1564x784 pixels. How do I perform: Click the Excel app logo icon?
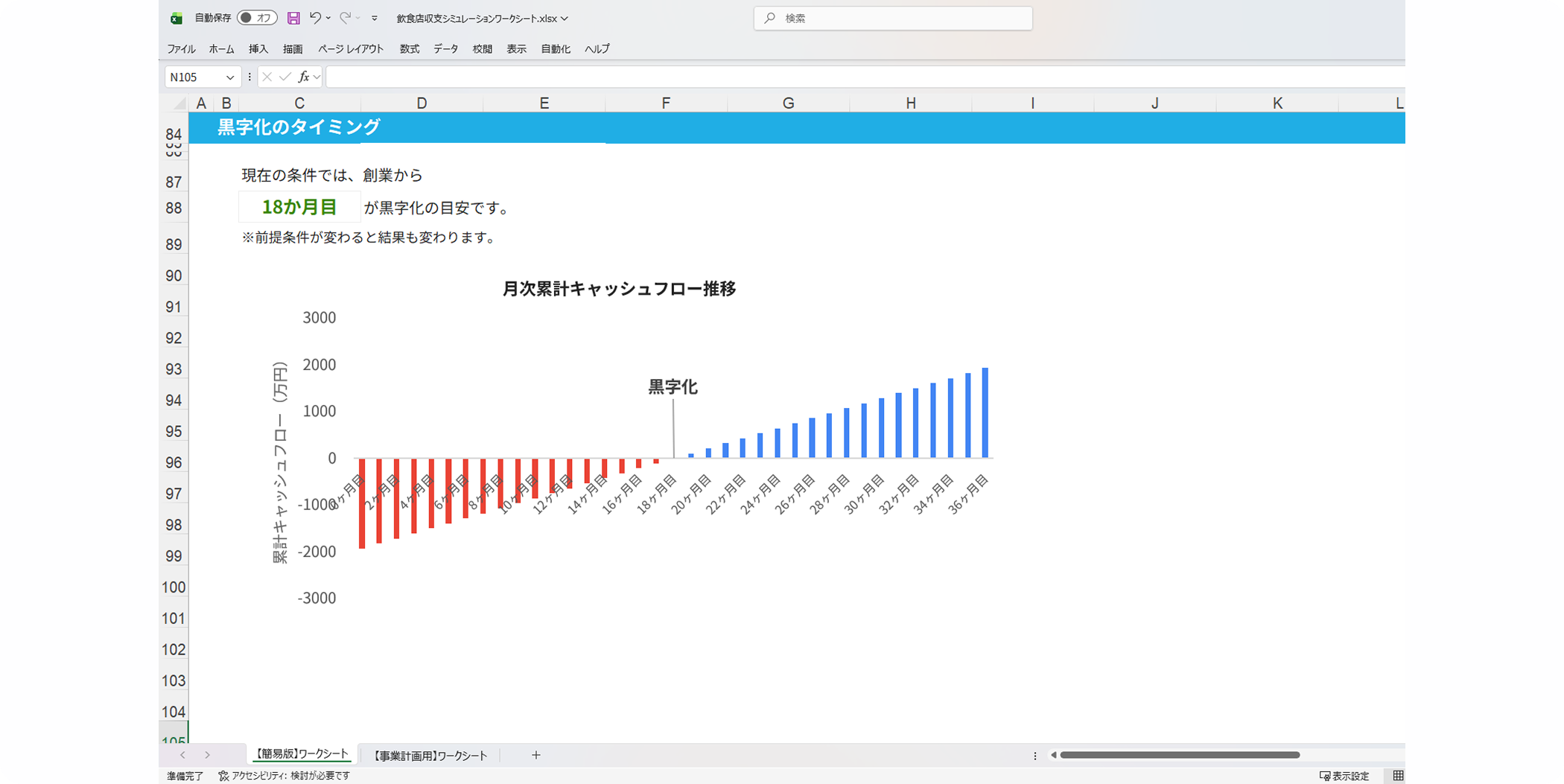click(177, 18)
